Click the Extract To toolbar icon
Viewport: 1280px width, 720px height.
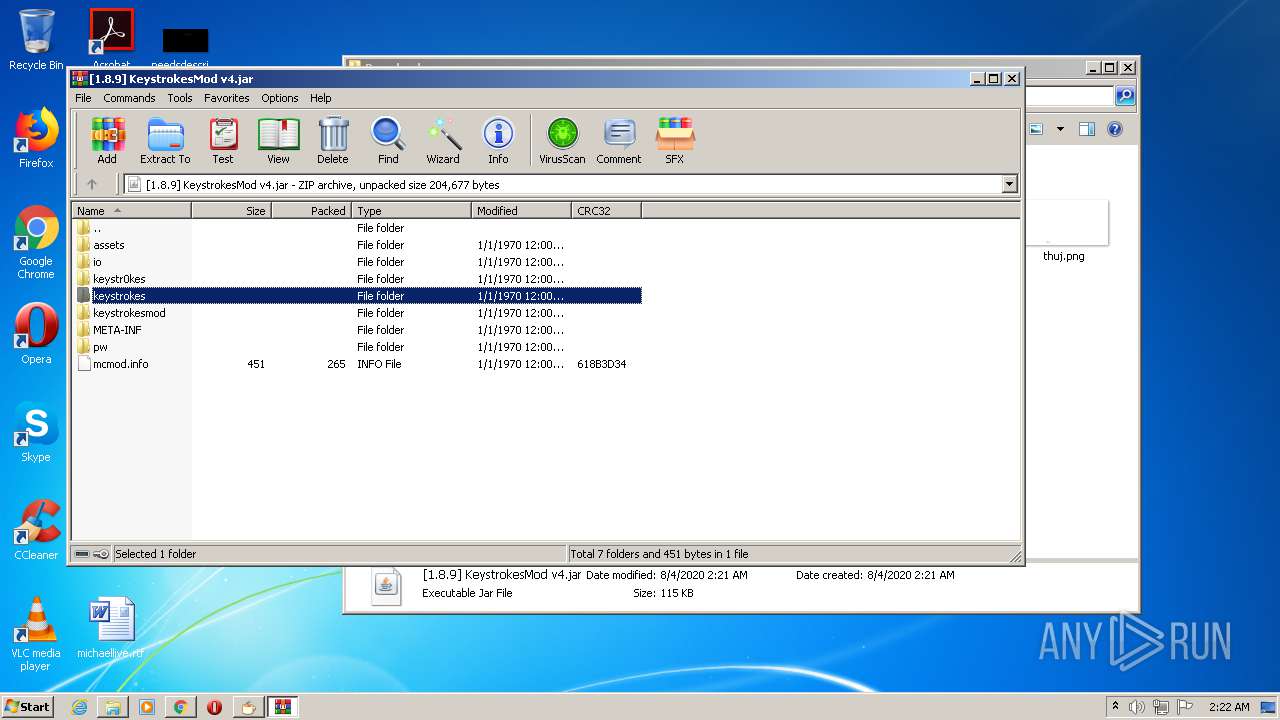coord(165,140)
